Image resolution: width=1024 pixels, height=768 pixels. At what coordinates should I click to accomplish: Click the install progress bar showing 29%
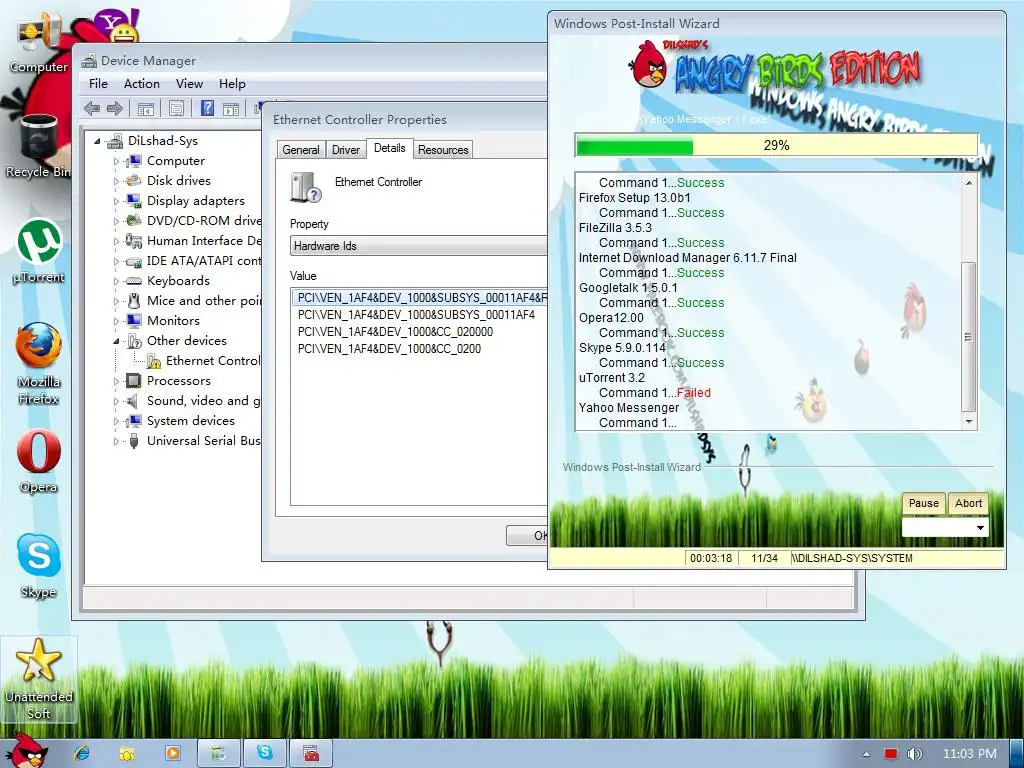(776, 145)
